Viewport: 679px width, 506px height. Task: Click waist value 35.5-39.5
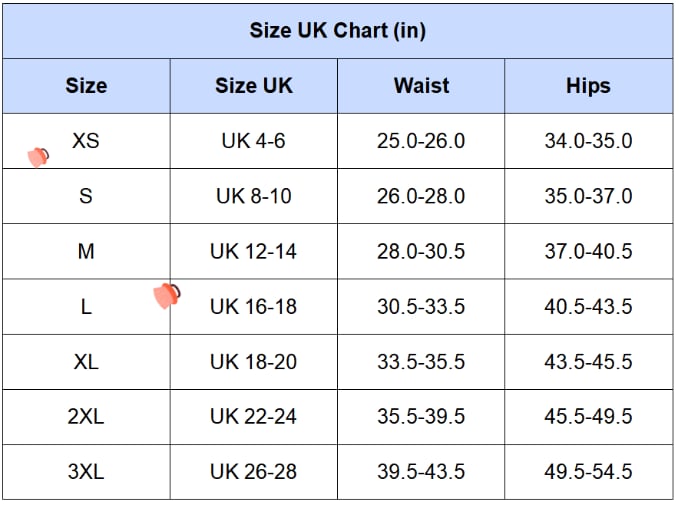[421, 417]
